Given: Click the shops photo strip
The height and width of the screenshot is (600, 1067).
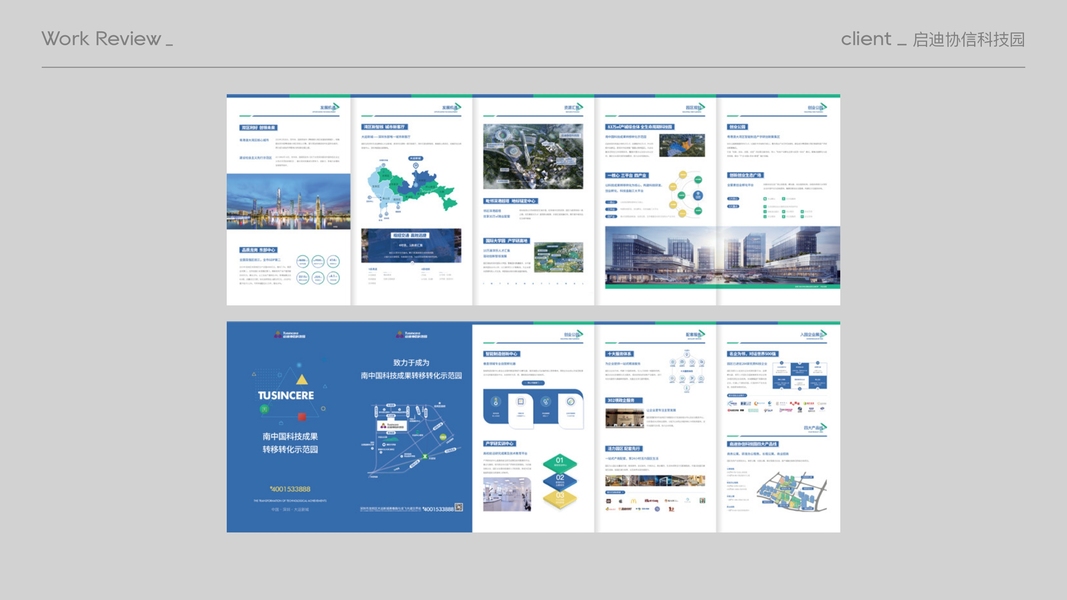Looking at the screenshot, I should coord(655,480).
